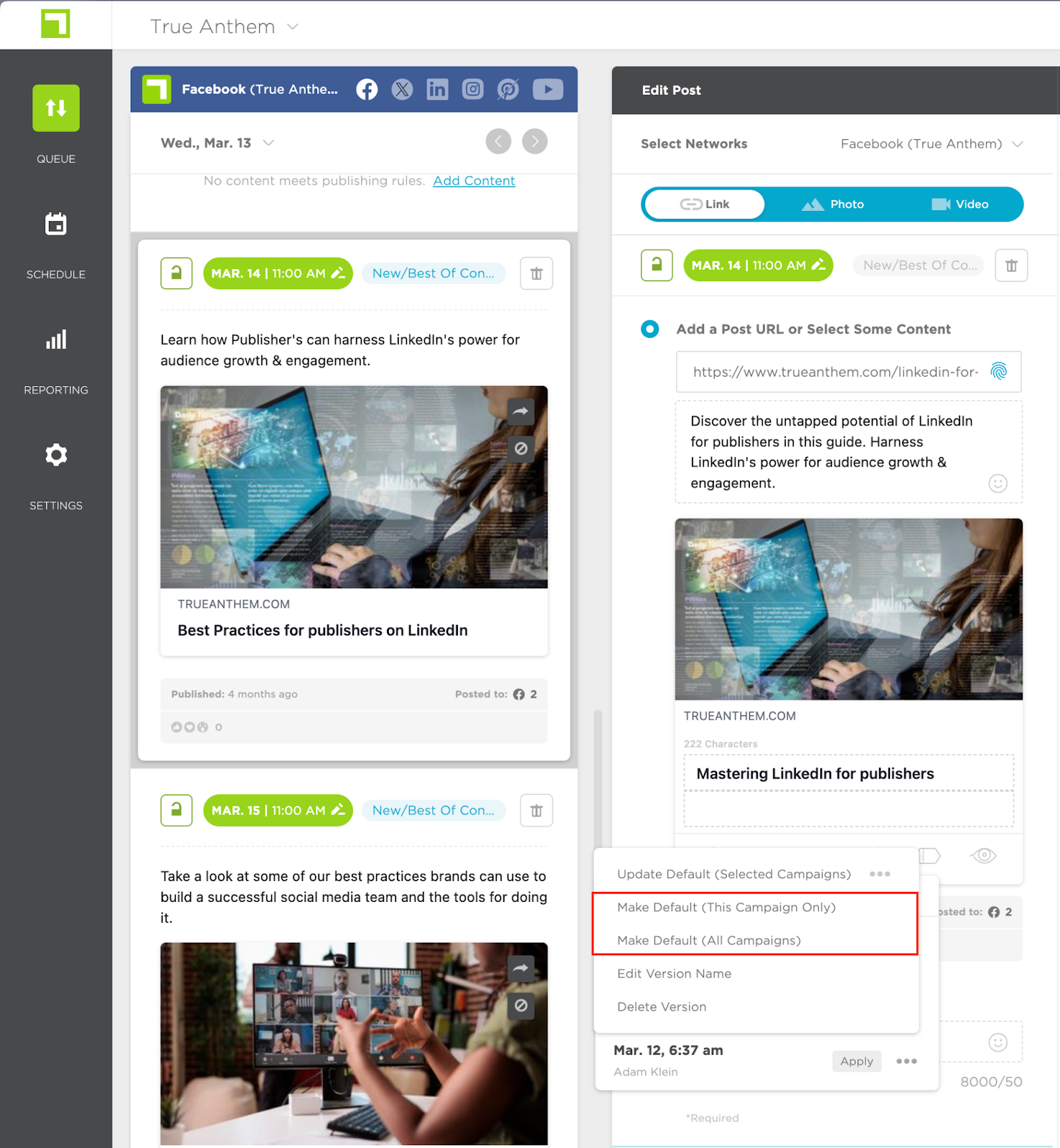Open campaign dropdown on Mar. 14 queue post
This screenshot has width=1060, height=1148.
coord(433,273)
